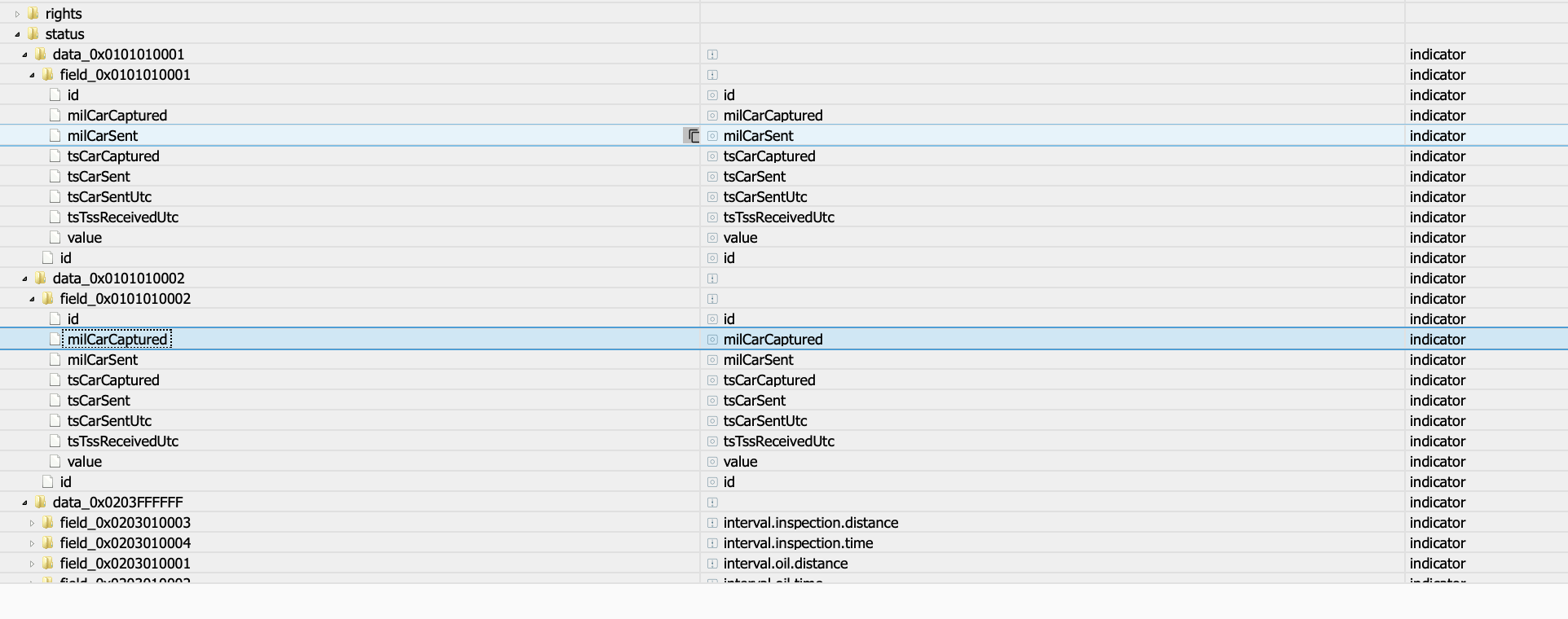Select tsCarSentUtc under field_0x0101010001
This screenshot has width=1568, height=619.
pyautogui.click(x=109, y=197)
